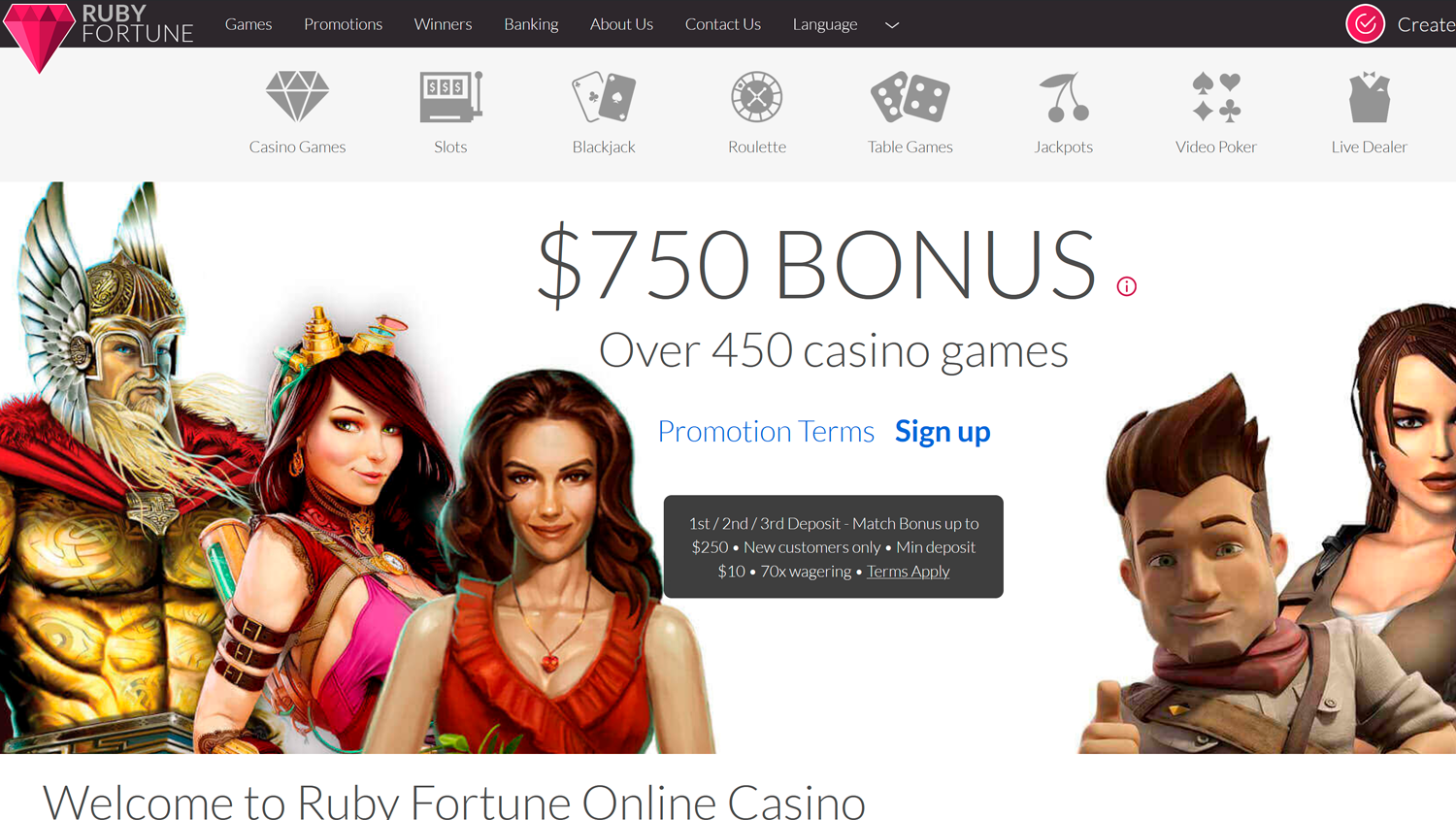Viewport: 1456px width, 820px height.
Task: Open the Blackjack cards icon
Action: click(604, 96)
